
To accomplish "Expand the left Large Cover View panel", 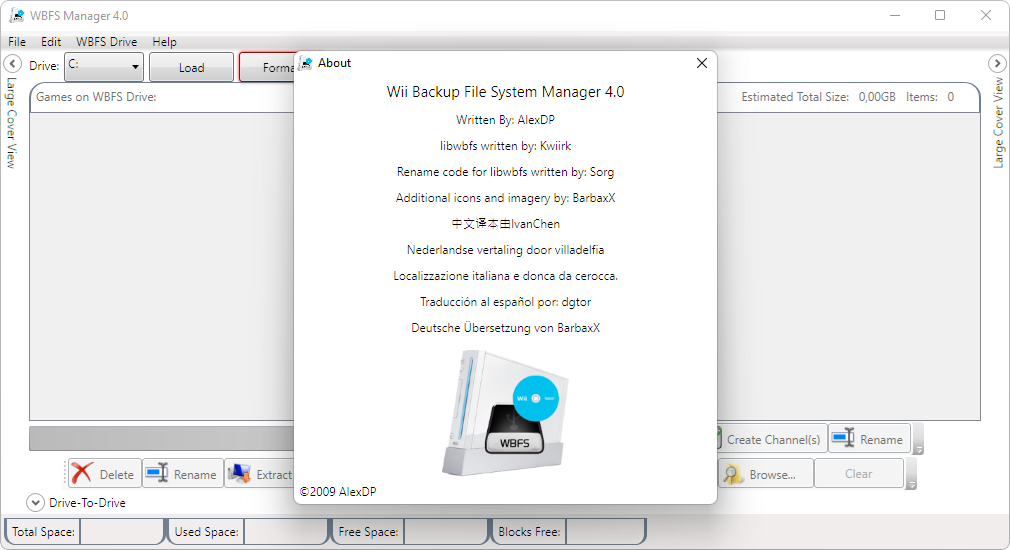I will pyautogui.click(x=13, y=64).
